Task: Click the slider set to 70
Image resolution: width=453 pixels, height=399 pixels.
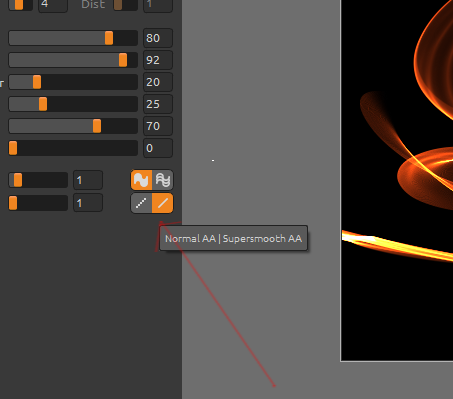Action: [x=73, y=126]
